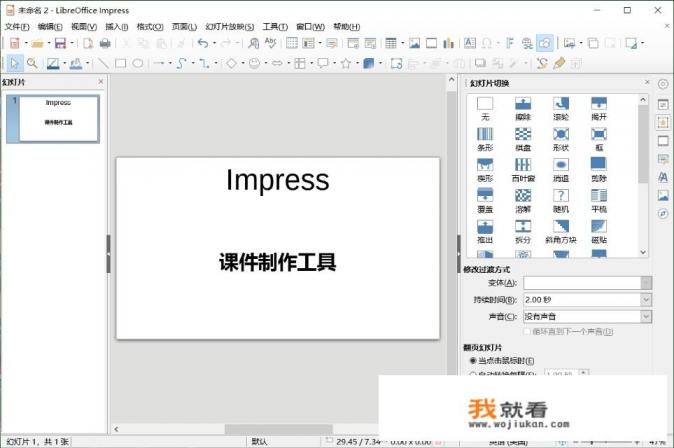The width and height of the screenshot is (674, 448).
Task: Open Undo history dropdown arrow
Action: (214, 43)
